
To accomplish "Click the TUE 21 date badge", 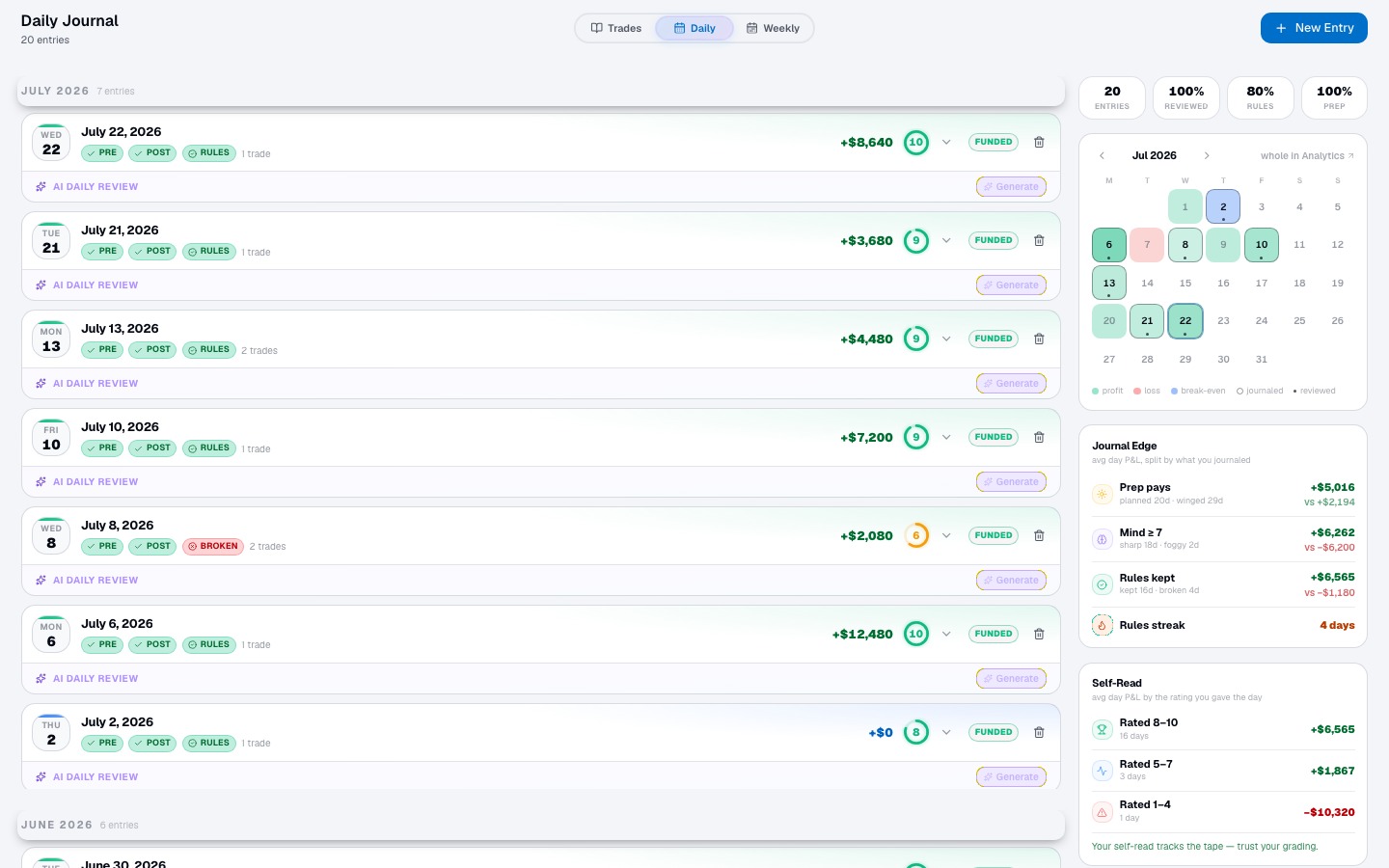I will tap(51, 240).
